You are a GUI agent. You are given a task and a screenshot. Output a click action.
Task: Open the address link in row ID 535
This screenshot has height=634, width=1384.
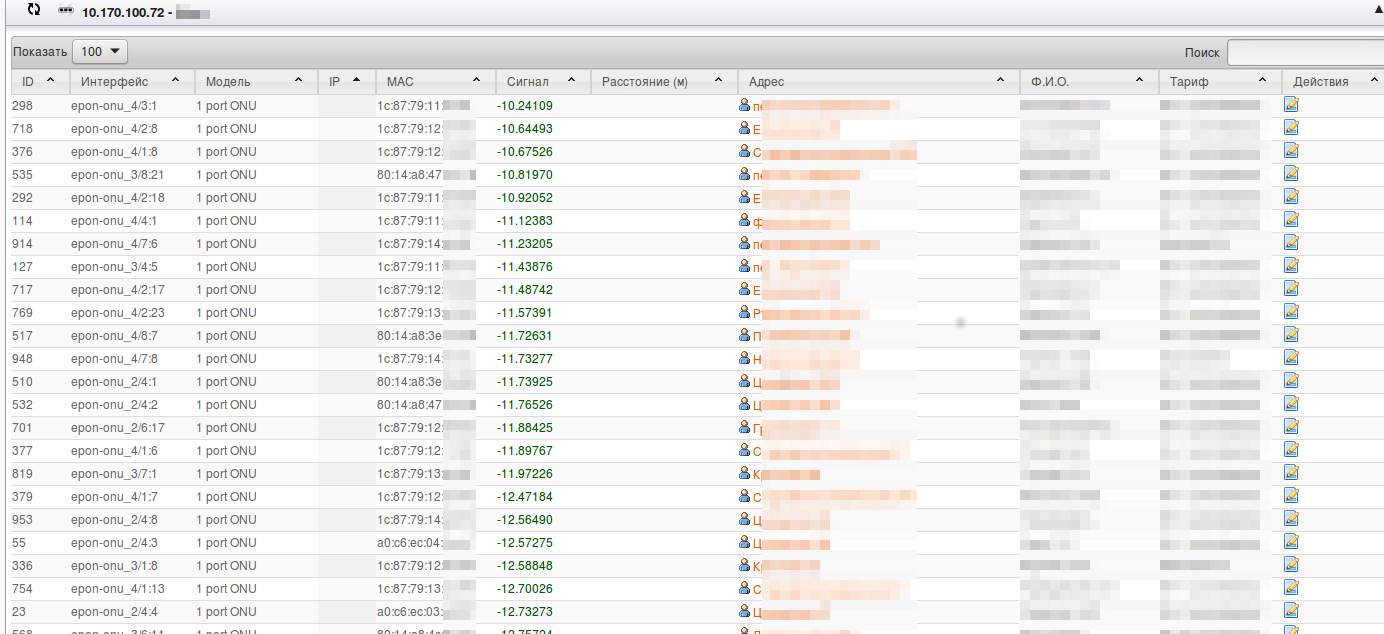point(806,175)
